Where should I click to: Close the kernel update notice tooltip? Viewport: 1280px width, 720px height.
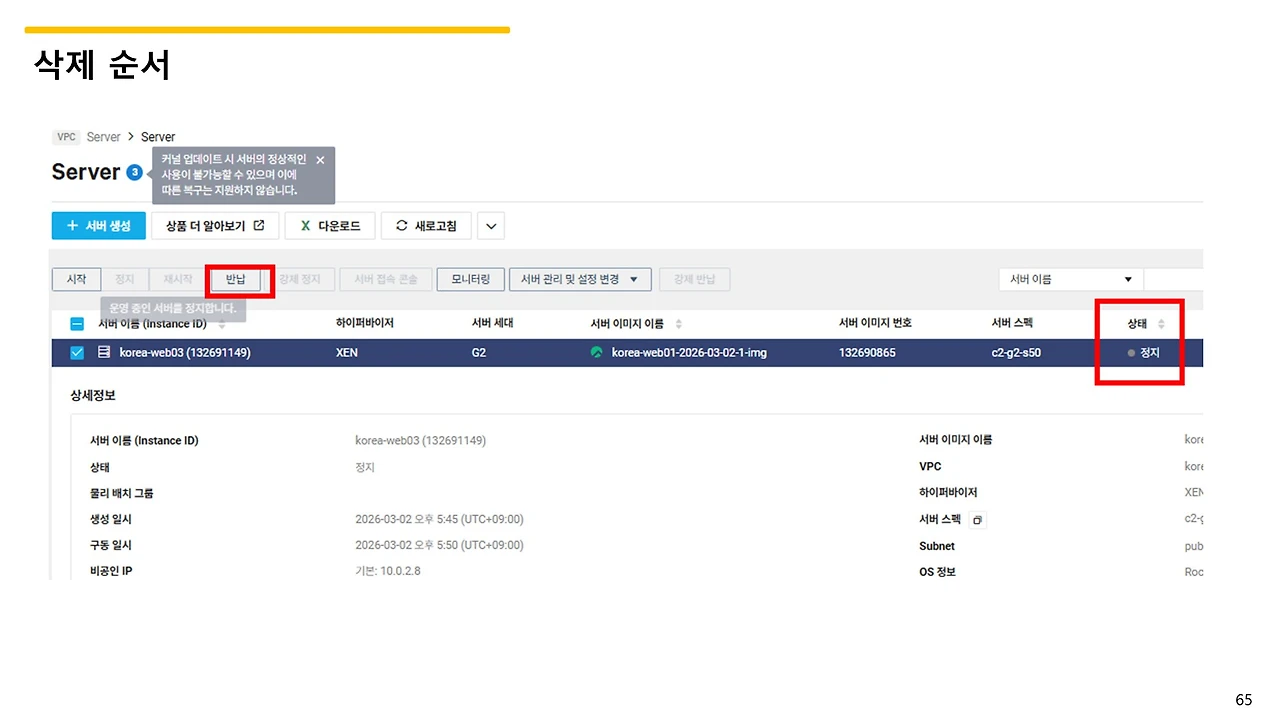click(320, 160)
